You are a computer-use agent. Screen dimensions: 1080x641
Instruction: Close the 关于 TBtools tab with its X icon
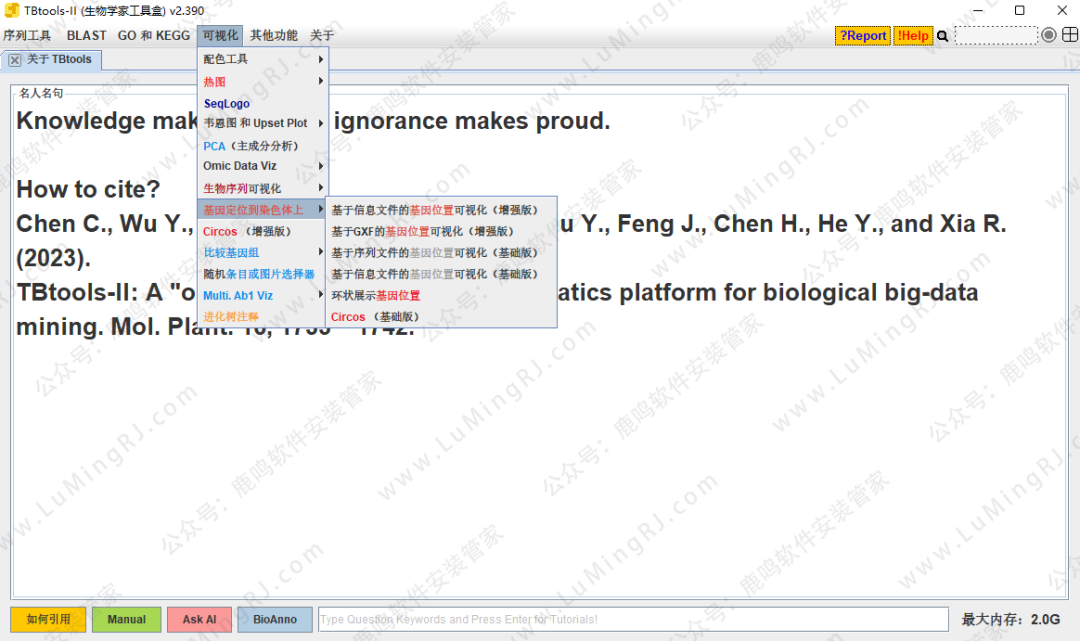pos(15,60)
